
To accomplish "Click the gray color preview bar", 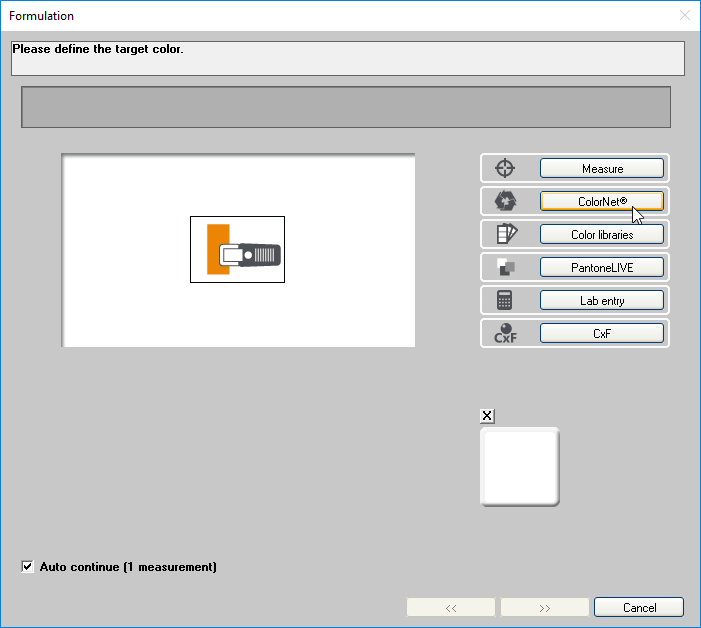I will point(346,107).
